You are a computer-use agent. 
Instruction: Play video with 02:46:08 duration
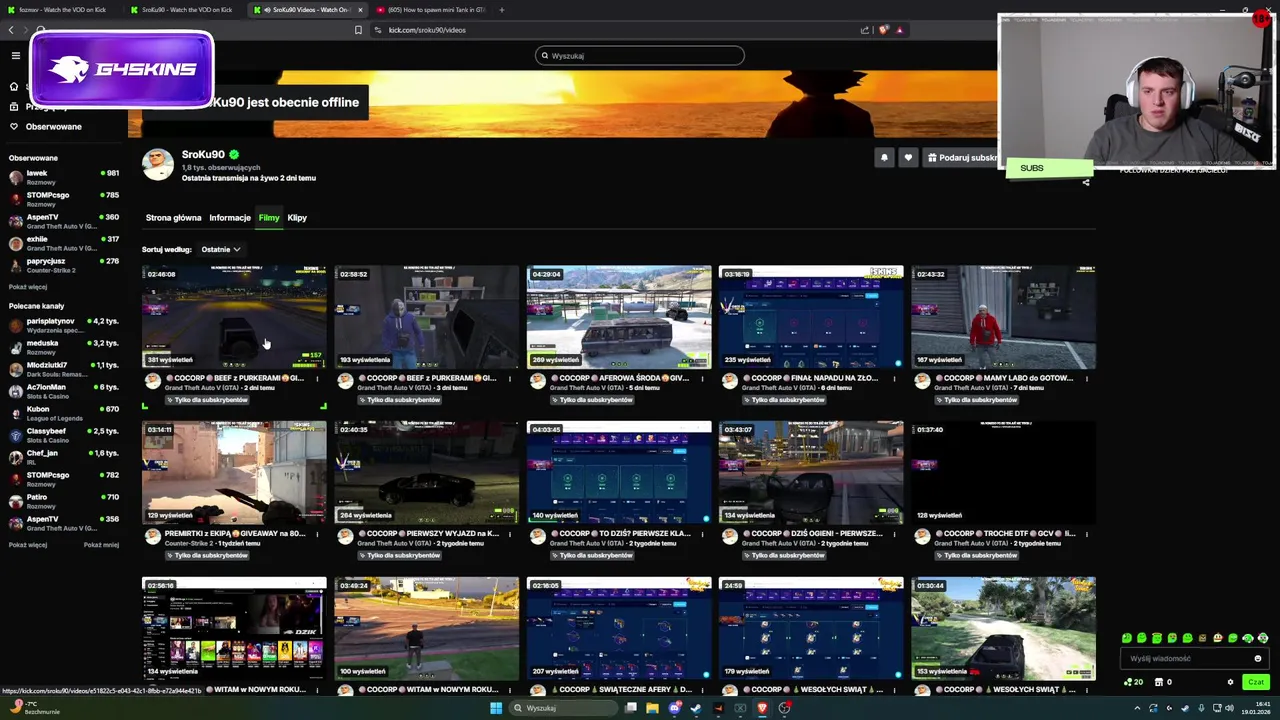coord(234,317)
